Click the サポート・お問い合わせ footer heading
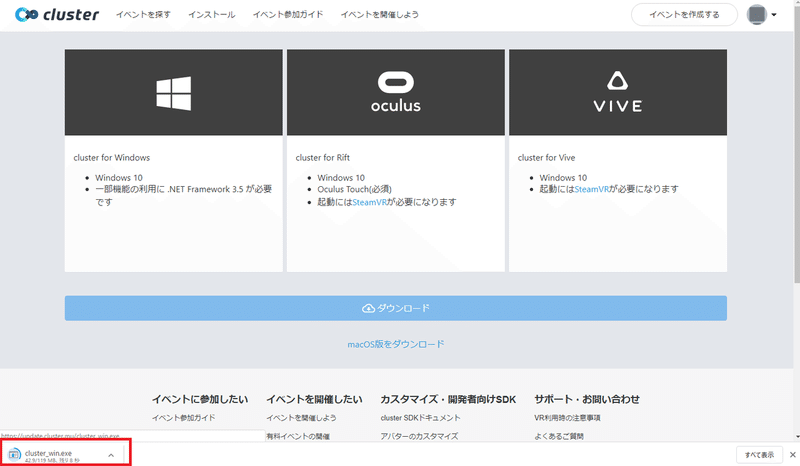800x466 pixels. click(x=587, y=399)
